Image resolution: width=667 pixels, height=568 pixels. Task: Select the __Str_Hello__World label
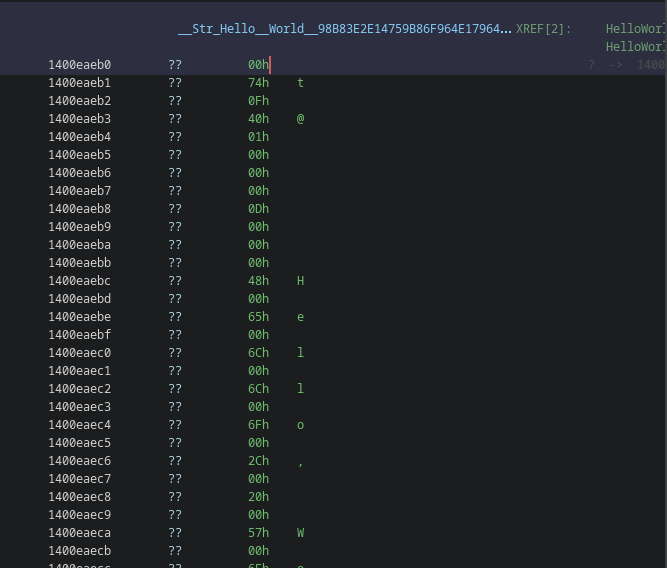(x=345, y=29)
